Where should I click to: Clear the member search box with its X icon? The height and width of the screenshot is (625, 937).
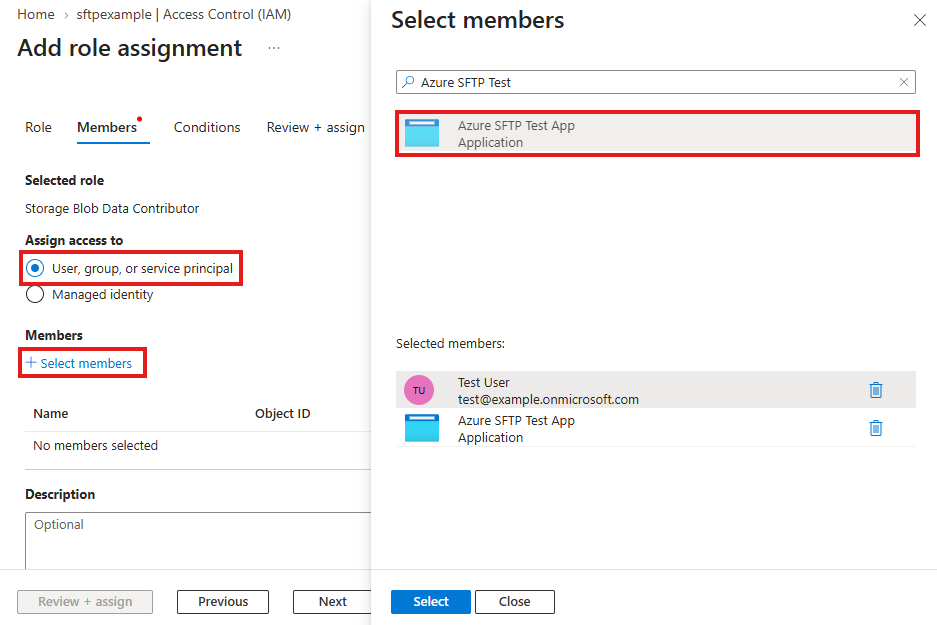pyautogui.click(x=904, y=82)
